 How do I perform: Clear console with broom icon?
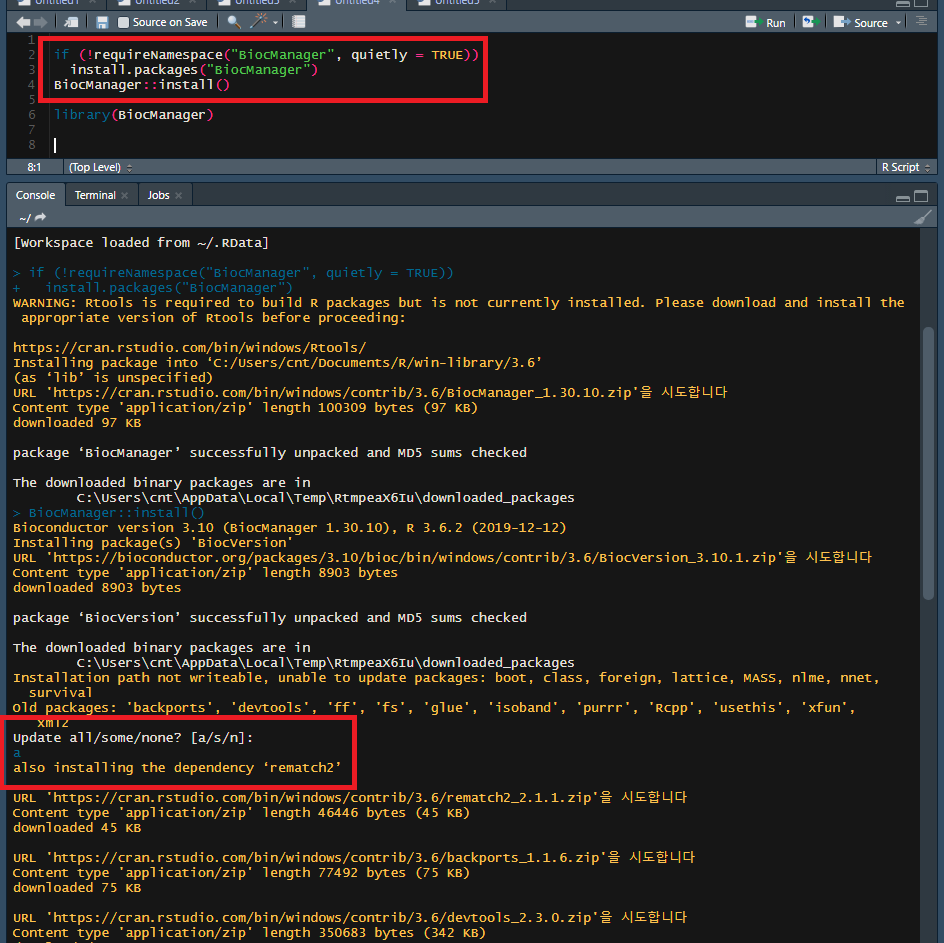(922, 217)
